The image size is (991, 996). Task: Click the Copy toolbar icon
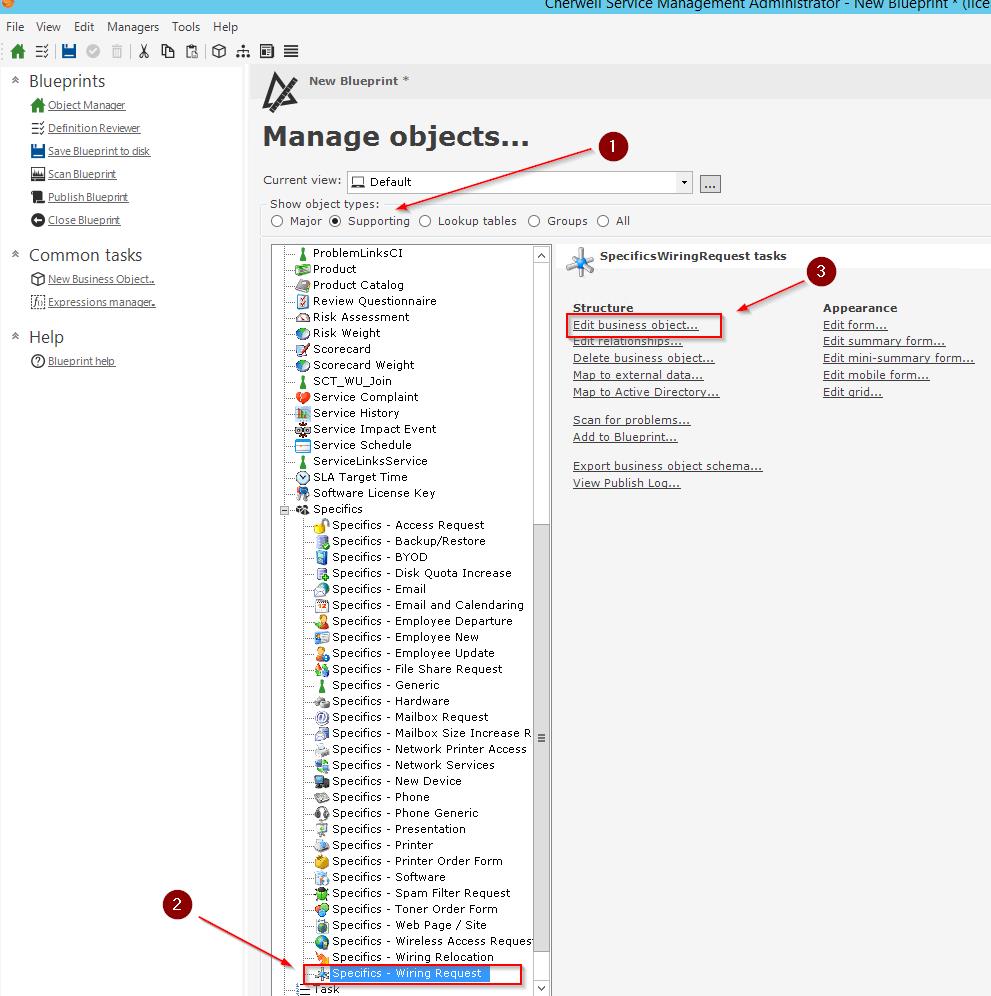pos(168,52)
